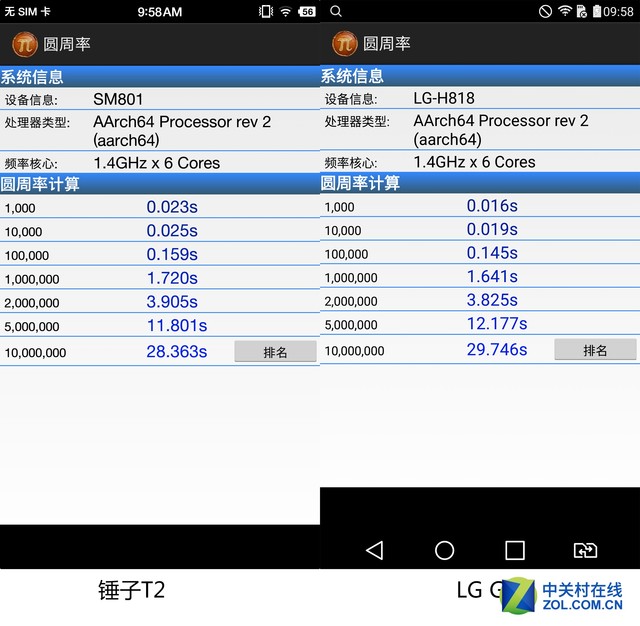Viewport: 640px width, 626px height.
Task: Tap the vibrate mode icon in left status bar
Action: click(x=265, y=12)
